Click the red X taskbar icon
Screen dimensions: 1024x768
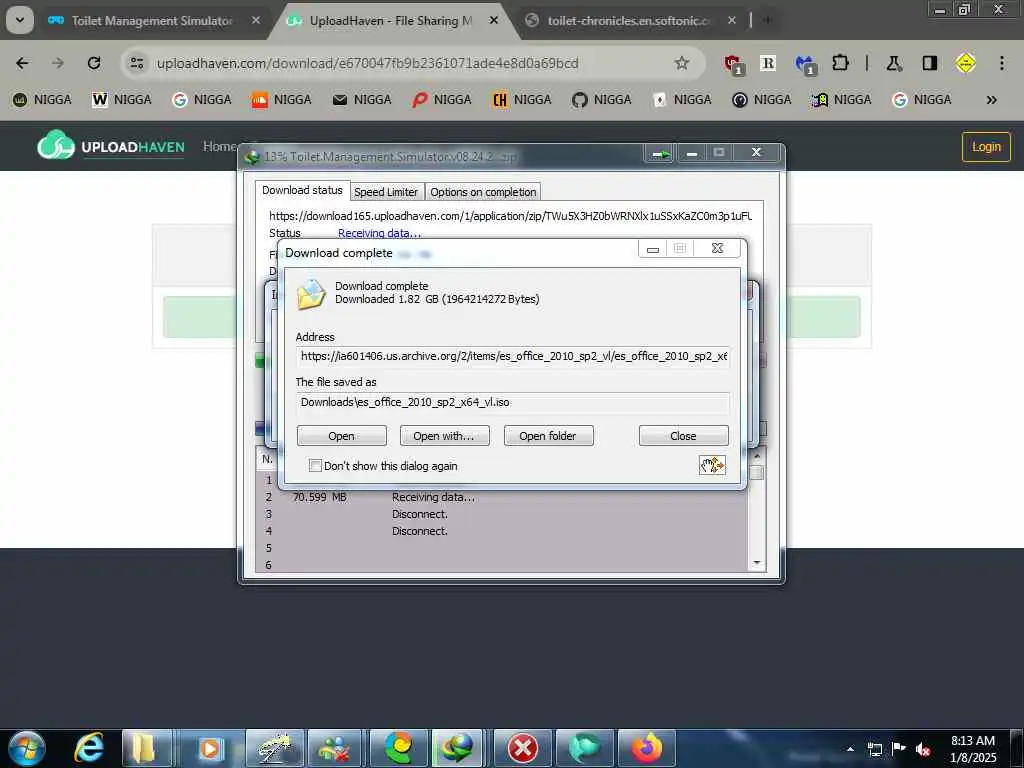point(522,748)
